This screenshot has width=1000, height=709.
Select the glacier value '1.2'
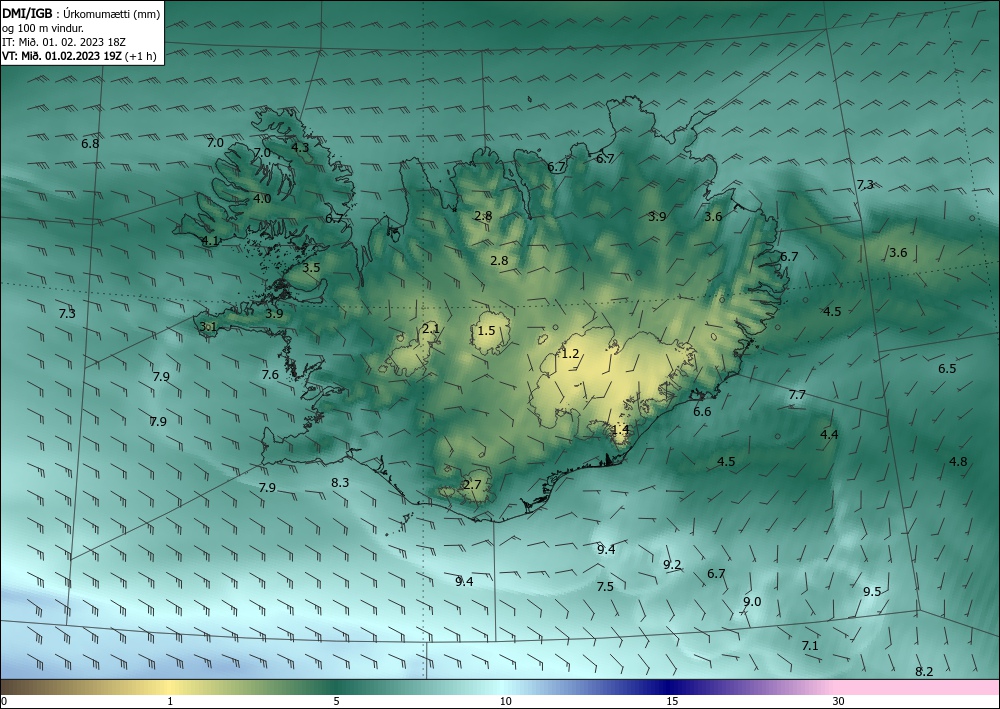[570, 353]
